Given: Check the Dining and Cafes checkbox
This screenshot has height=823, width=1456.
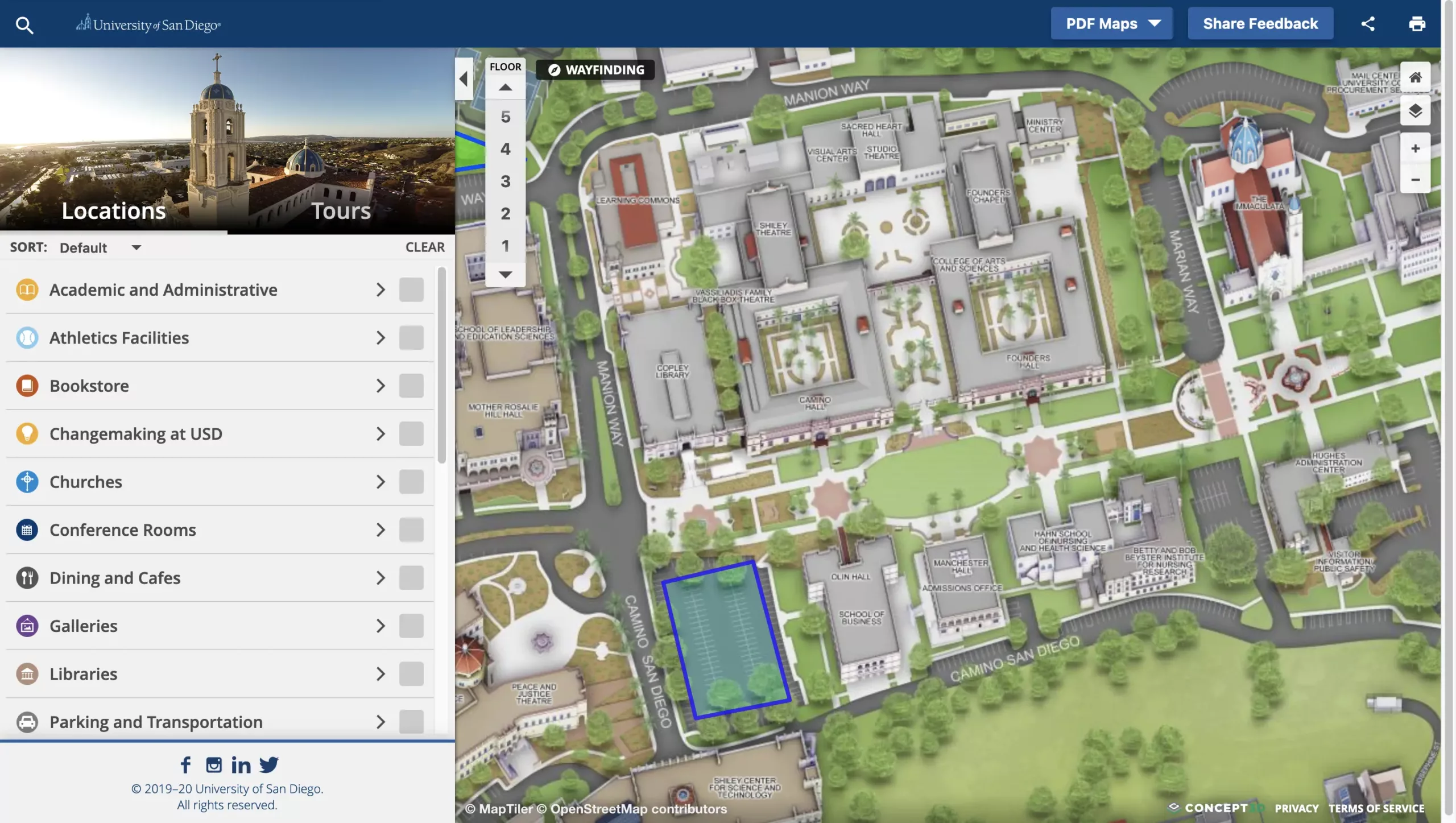Looking at the screenshot, I should [x=411, y=578].
